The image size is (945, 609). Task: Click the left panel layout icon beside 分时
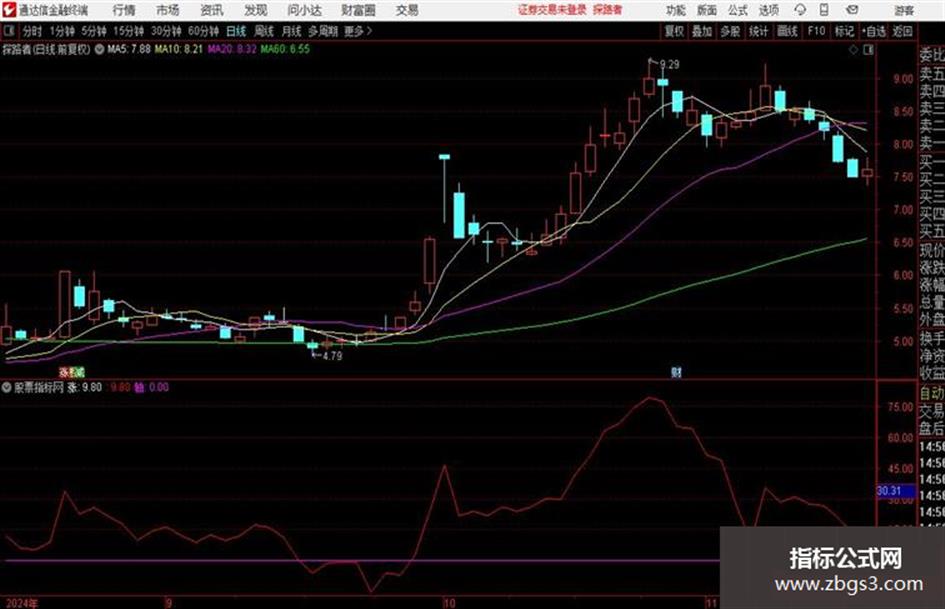point(8,31)
